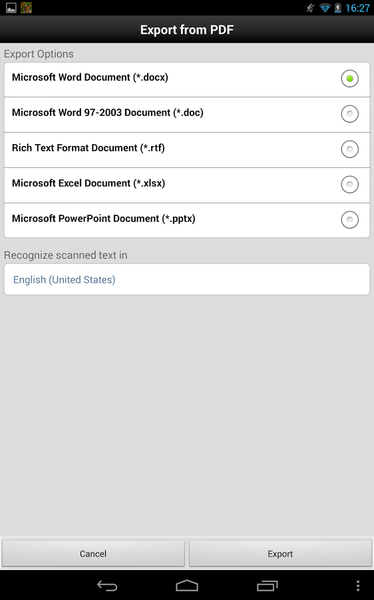The width and height of the screenshot is (374, 600).
Task: Tap the Android home navigation icon
Action: pos(187,585)
